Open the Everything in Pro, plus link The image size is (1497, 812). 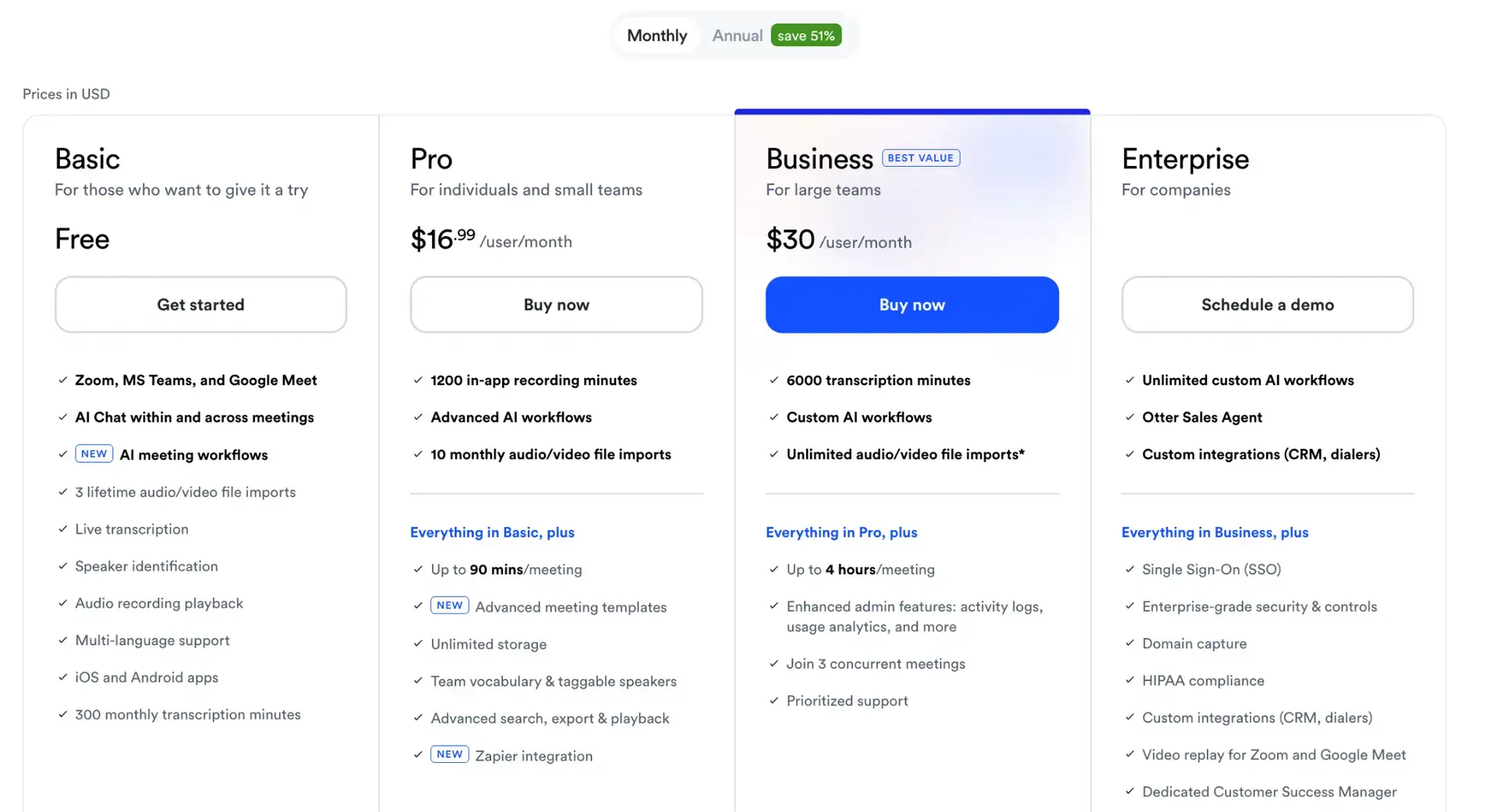(x=841, y=532)
